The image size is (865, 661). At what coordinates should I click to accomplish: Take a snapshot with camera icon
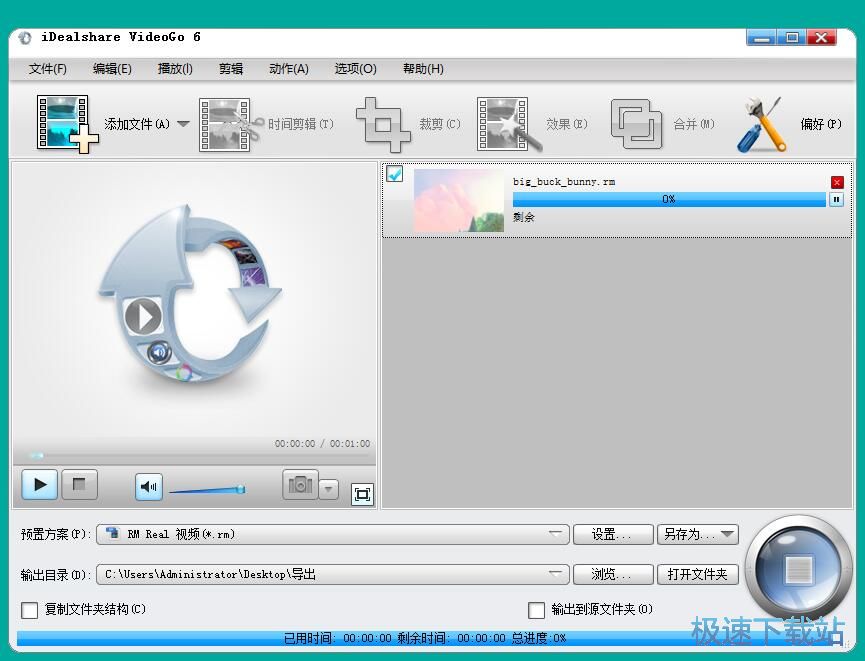click(300, 485)
